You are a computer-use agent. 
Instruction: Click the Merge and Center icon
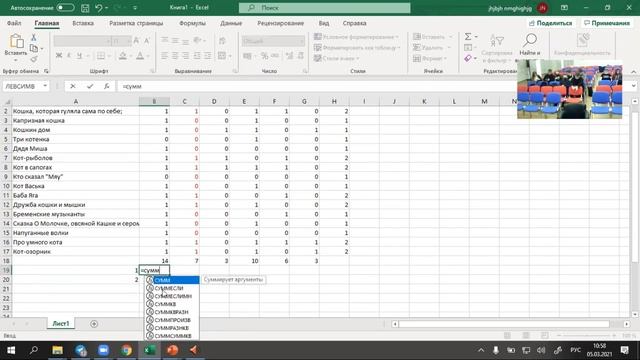point(222,56)
